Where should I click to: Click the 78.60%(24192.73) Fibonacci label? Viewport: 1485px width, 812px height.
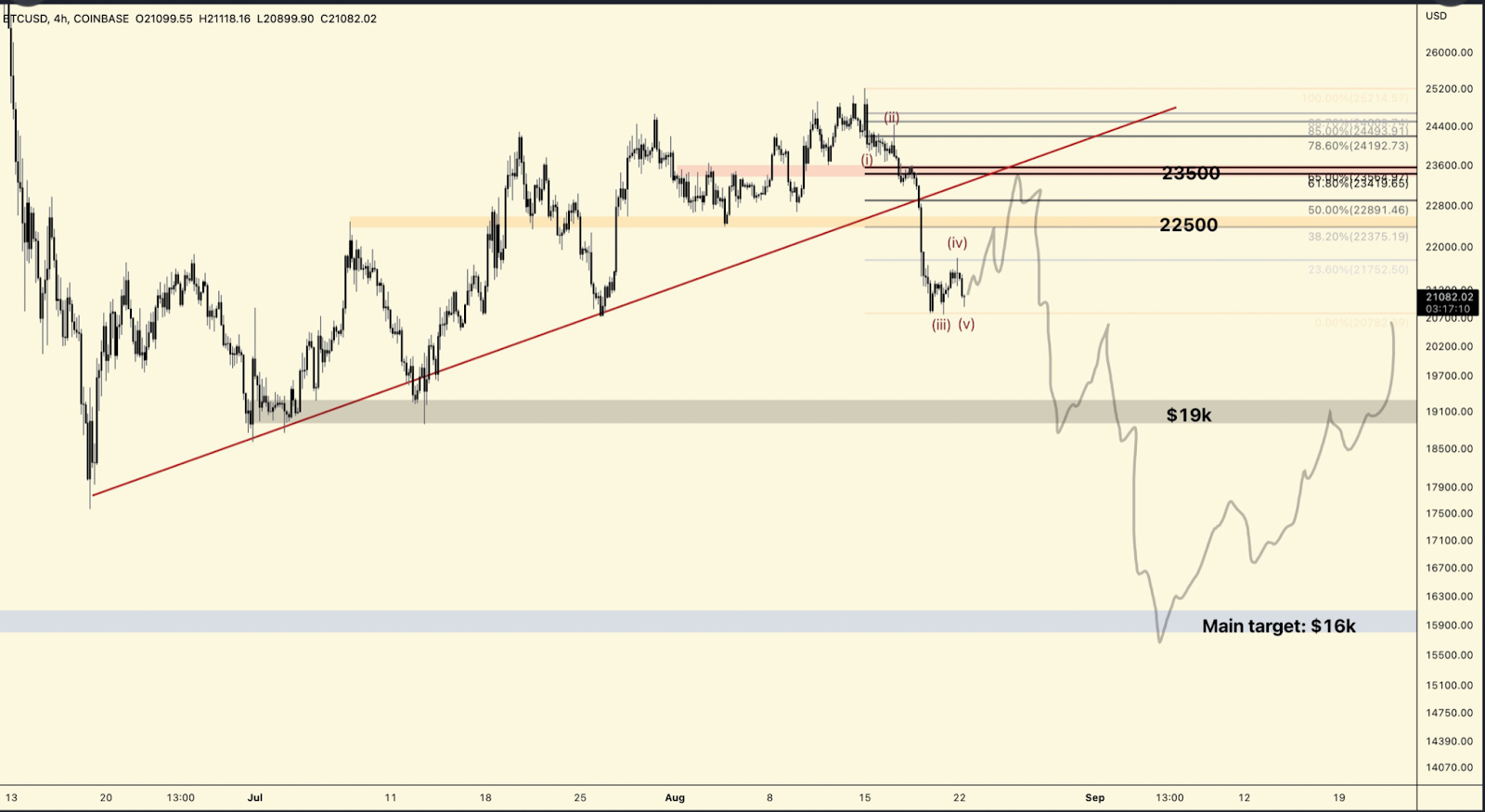pyautogui.click(x=1358, y=146)
